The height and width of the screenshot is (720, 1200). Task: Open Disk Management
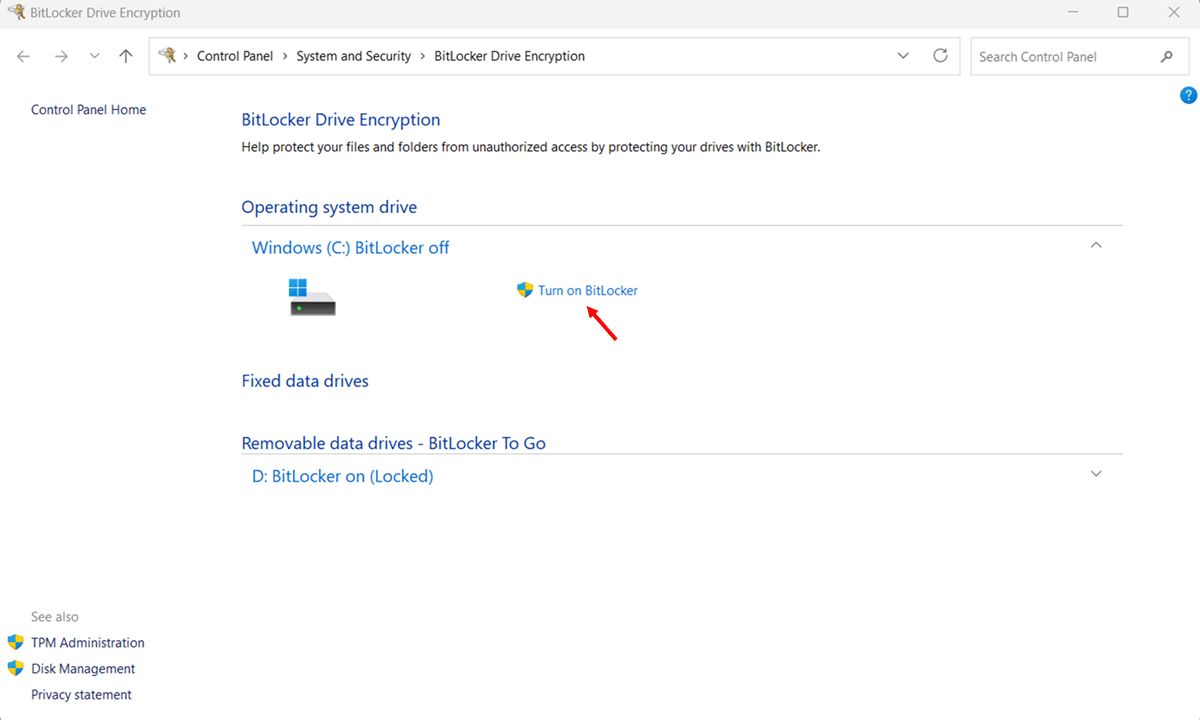(x=82, y=669)
